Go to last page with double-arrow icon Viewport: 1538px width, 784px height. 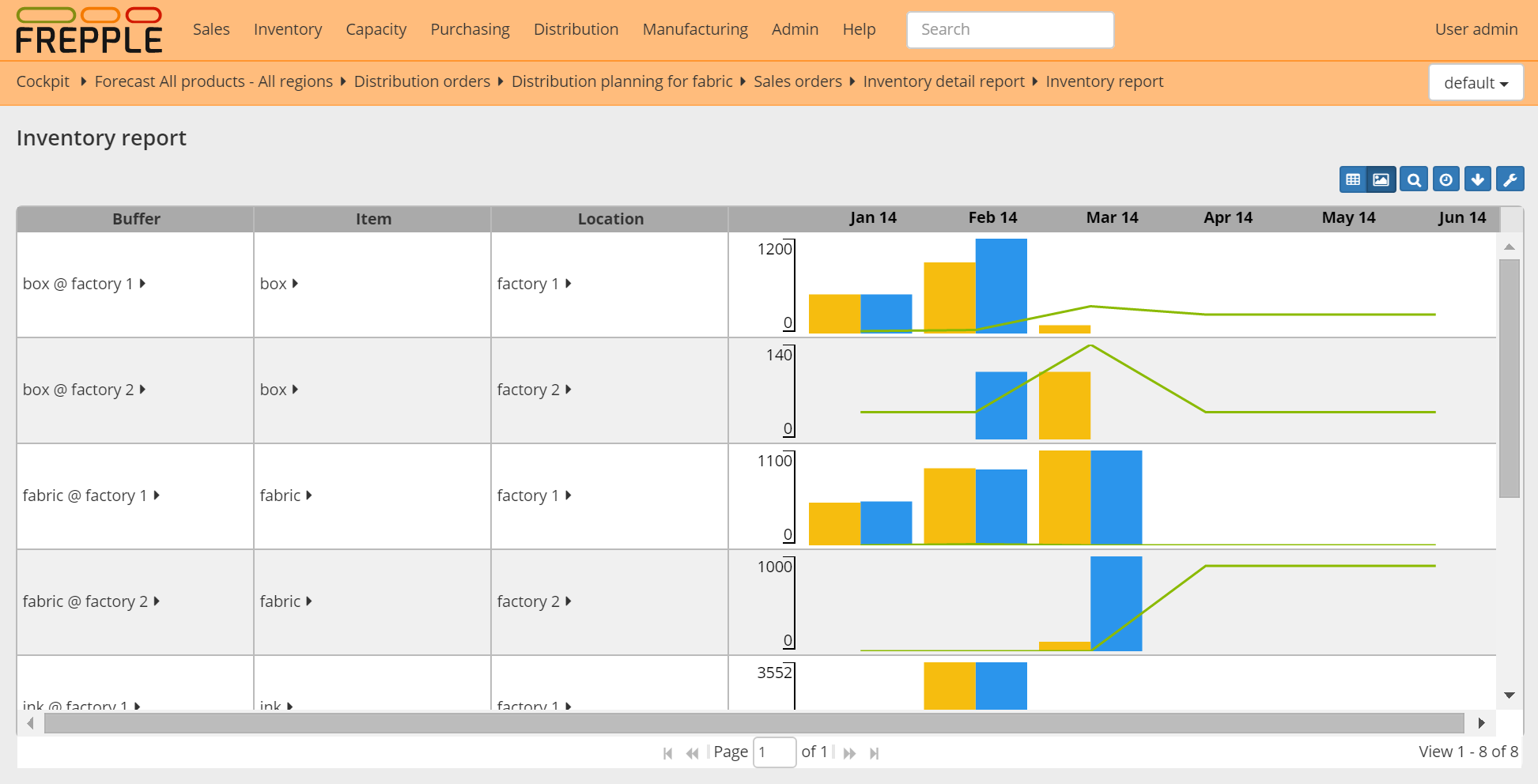(x=875, y=752)
